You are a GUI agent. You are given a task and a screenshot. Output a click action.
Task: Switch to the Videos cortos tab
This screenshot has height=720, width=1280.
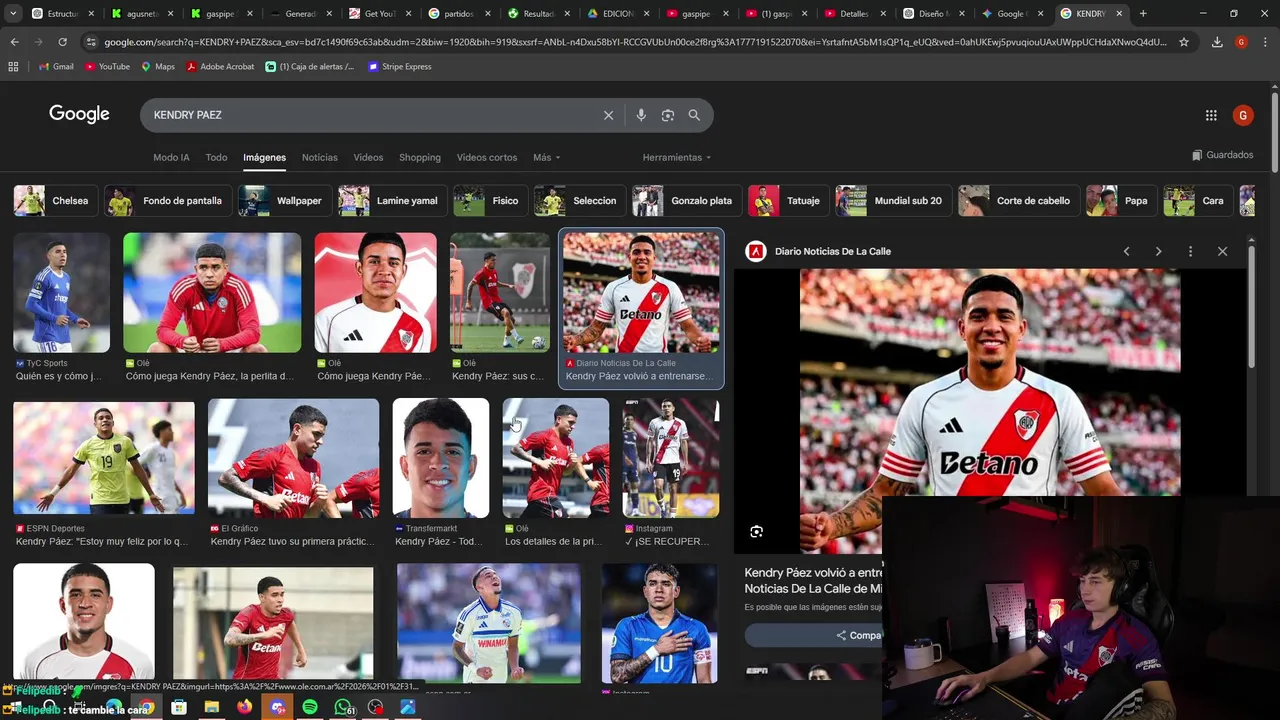(x=487, y=157)
